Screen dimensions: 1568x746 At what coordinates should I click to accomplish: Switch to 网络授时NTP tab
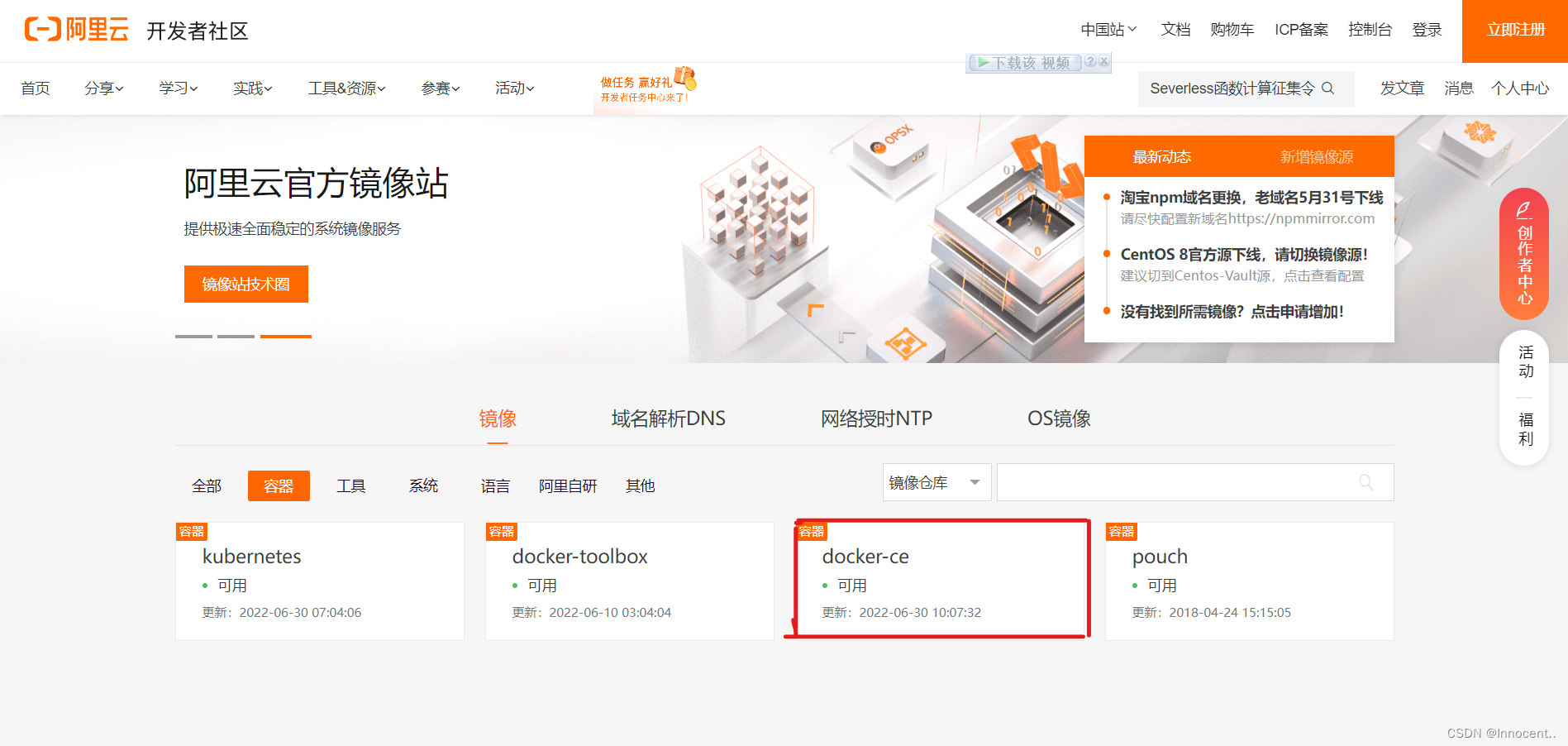876,418
